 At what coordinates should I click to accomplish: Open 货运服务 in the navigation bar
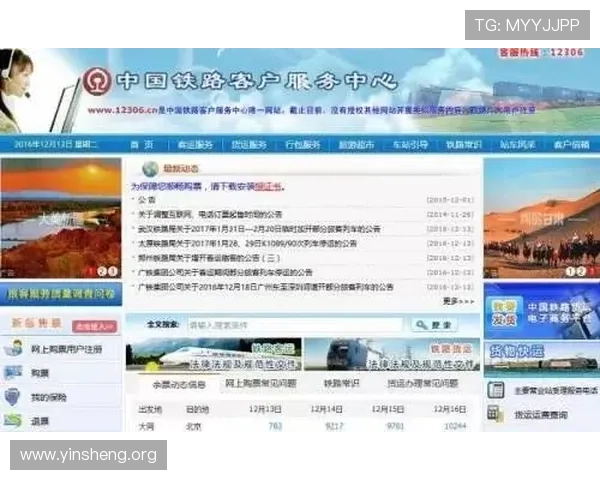[x=249, y=145]
